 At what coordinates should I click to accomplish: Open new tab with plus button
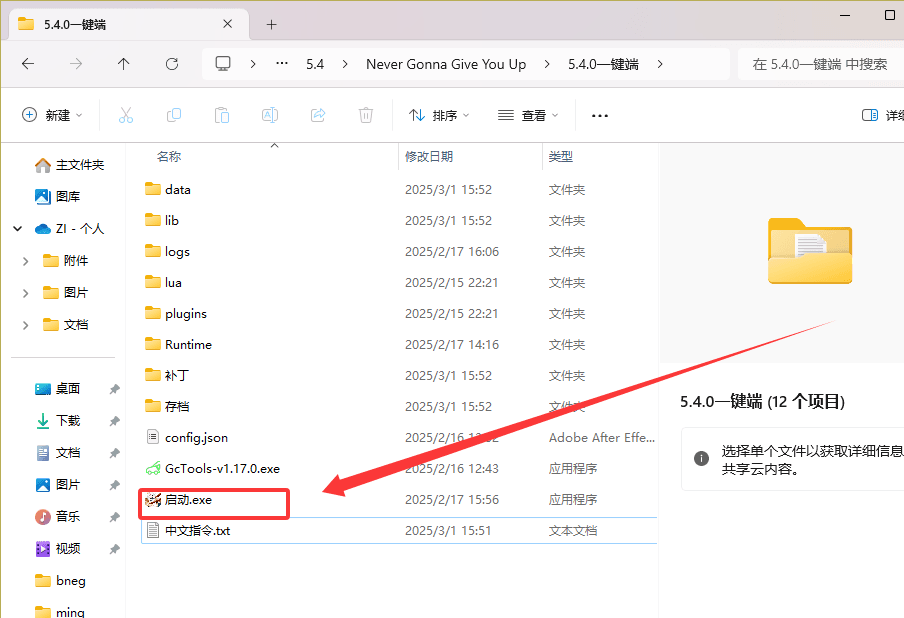point(271,24)
